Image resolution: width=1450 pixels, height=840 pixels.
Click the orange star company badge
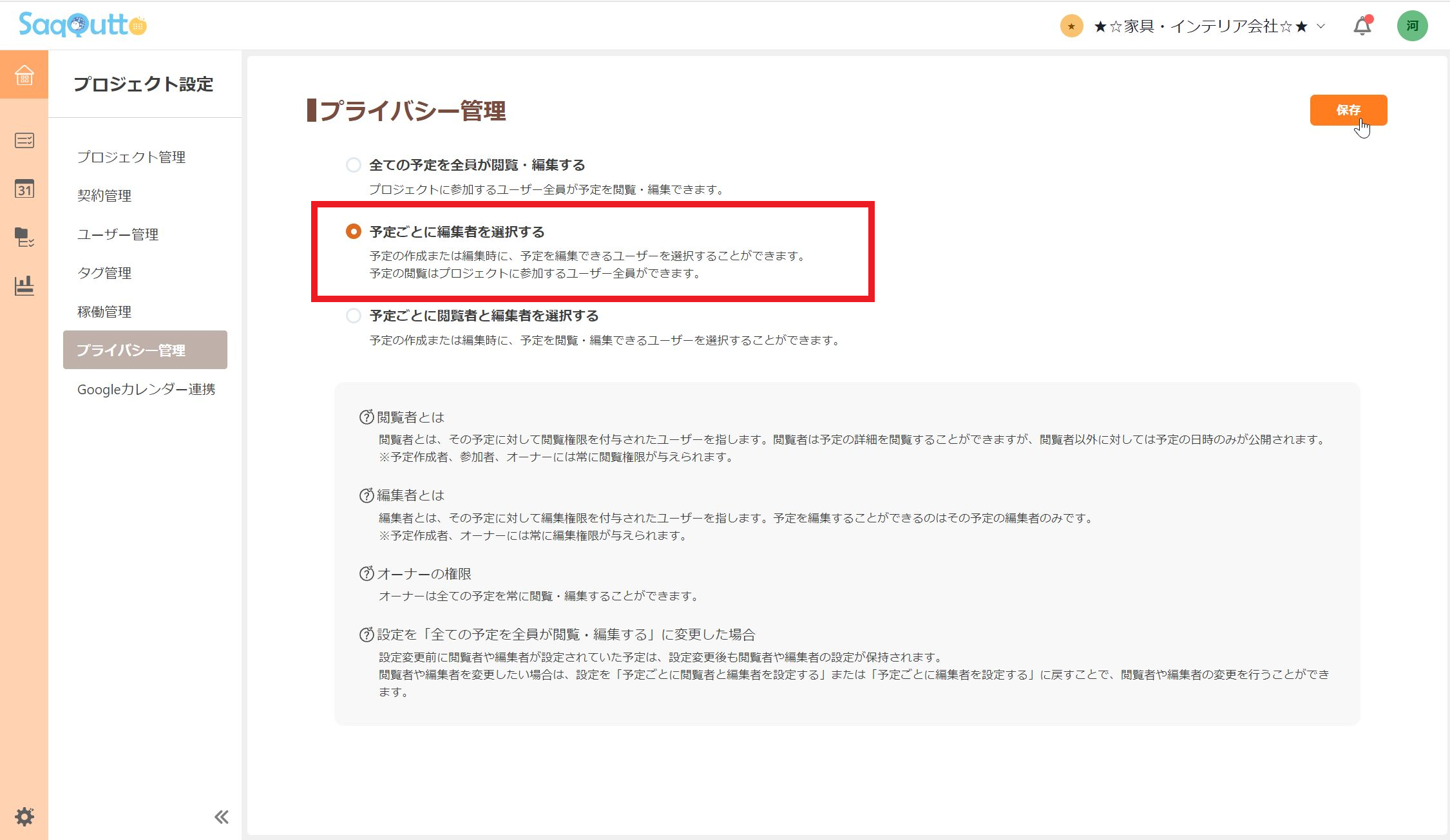coord(1071,26)
